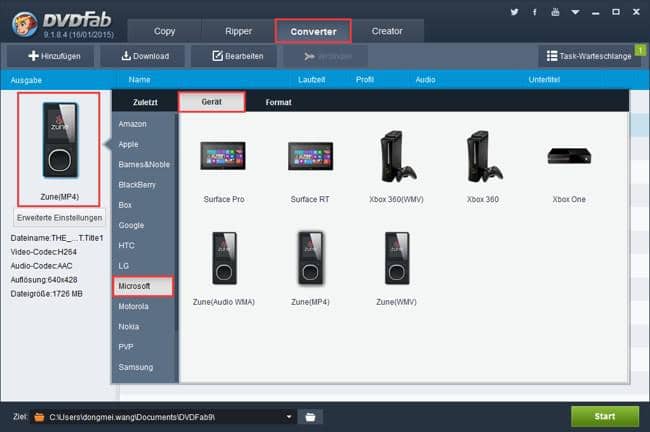Image resolution: width=650 pixels, height=432 pixels.
Task: Click the Dateigröße:1726 MB info line
Action: pos(46,294)
